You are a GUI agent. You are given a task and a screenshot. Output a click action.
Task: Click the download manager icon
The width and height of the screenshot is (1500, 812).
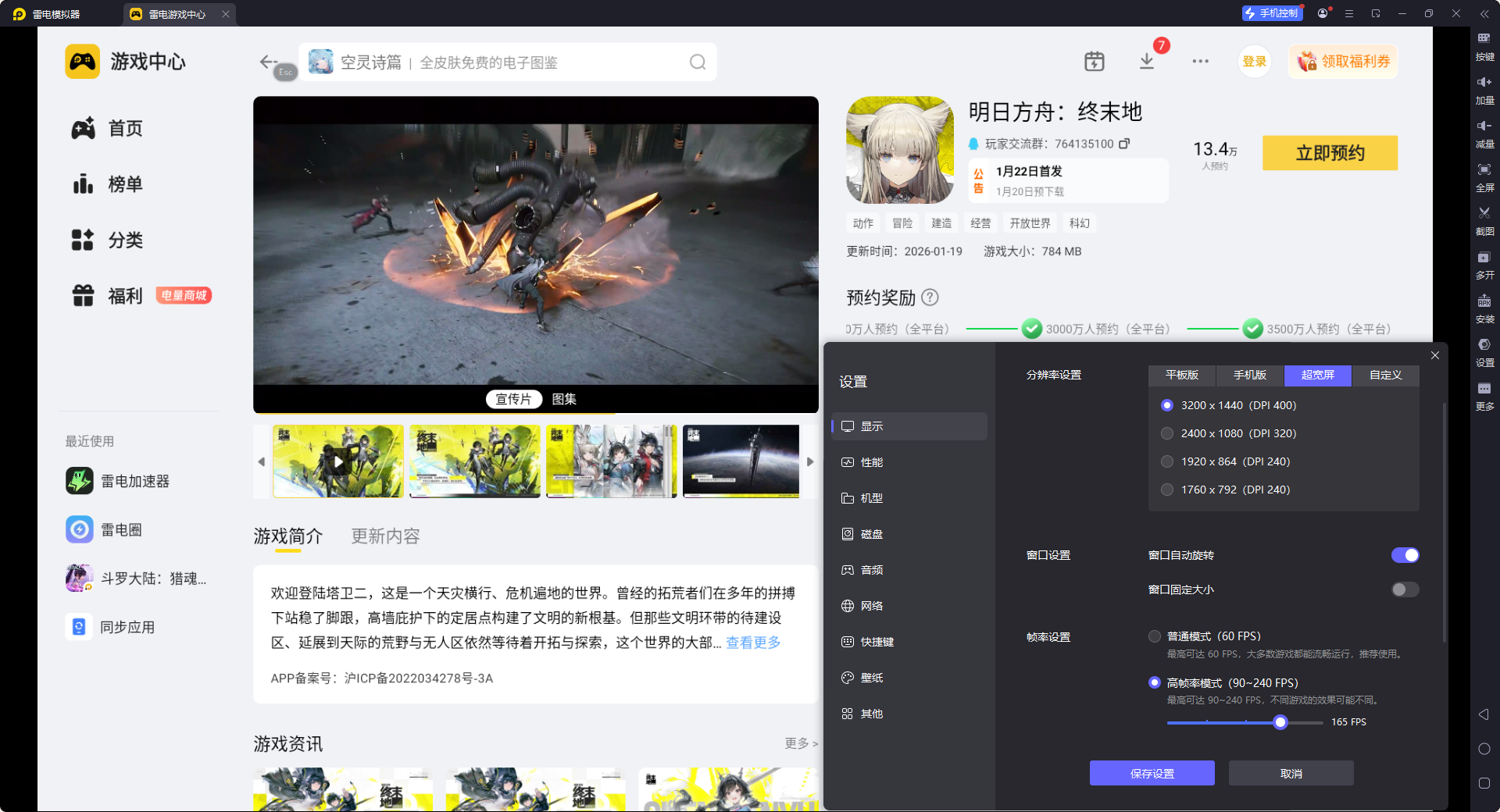pos(1146,61)
